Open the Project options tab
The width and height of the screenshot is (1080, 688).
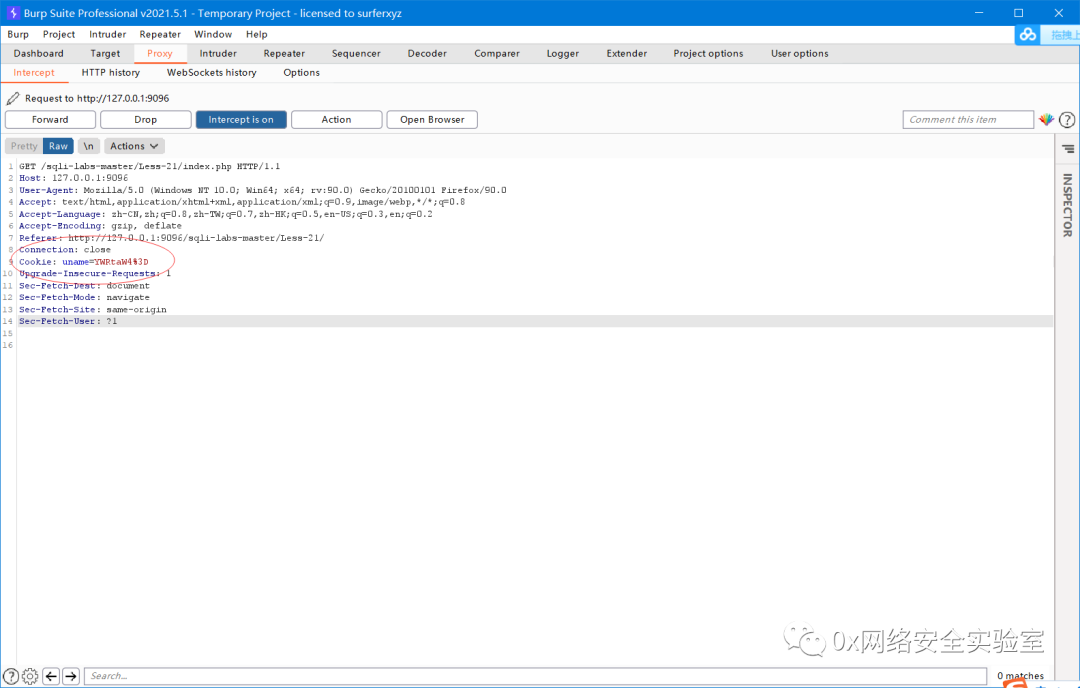point(708,54)
